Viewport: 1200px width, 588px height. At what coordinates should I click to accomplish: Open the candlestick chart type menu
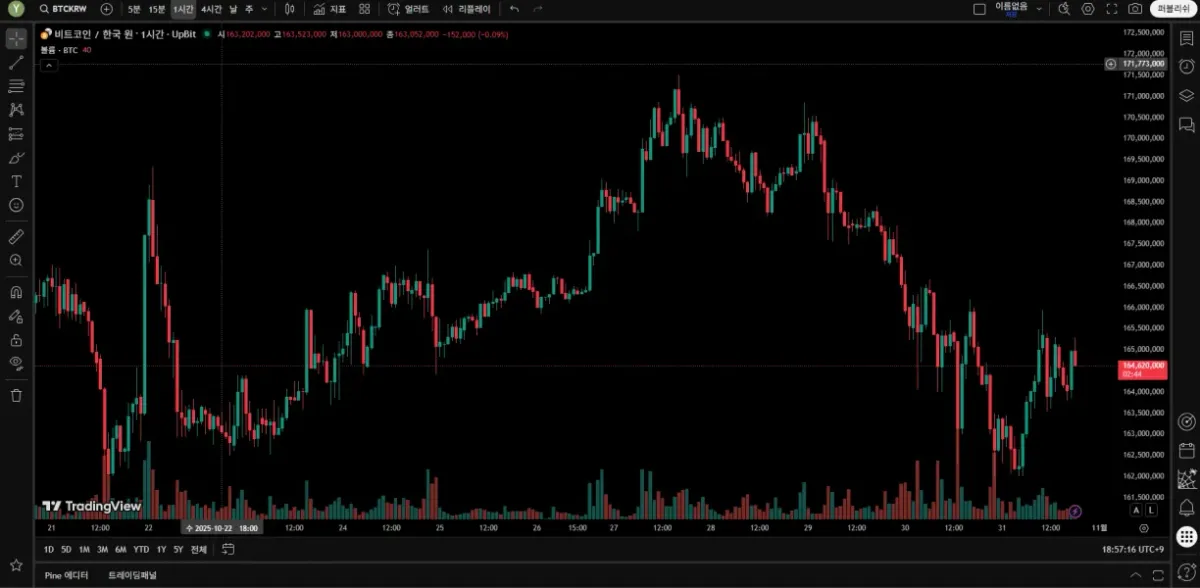(289, 9)
